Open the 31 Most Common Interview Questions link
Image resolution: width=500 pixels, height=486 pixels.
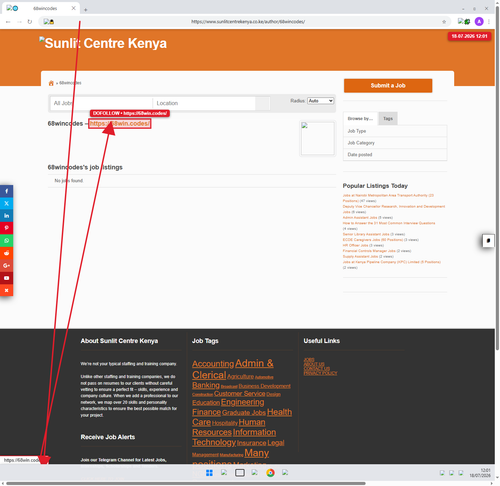tap(389, 223)
